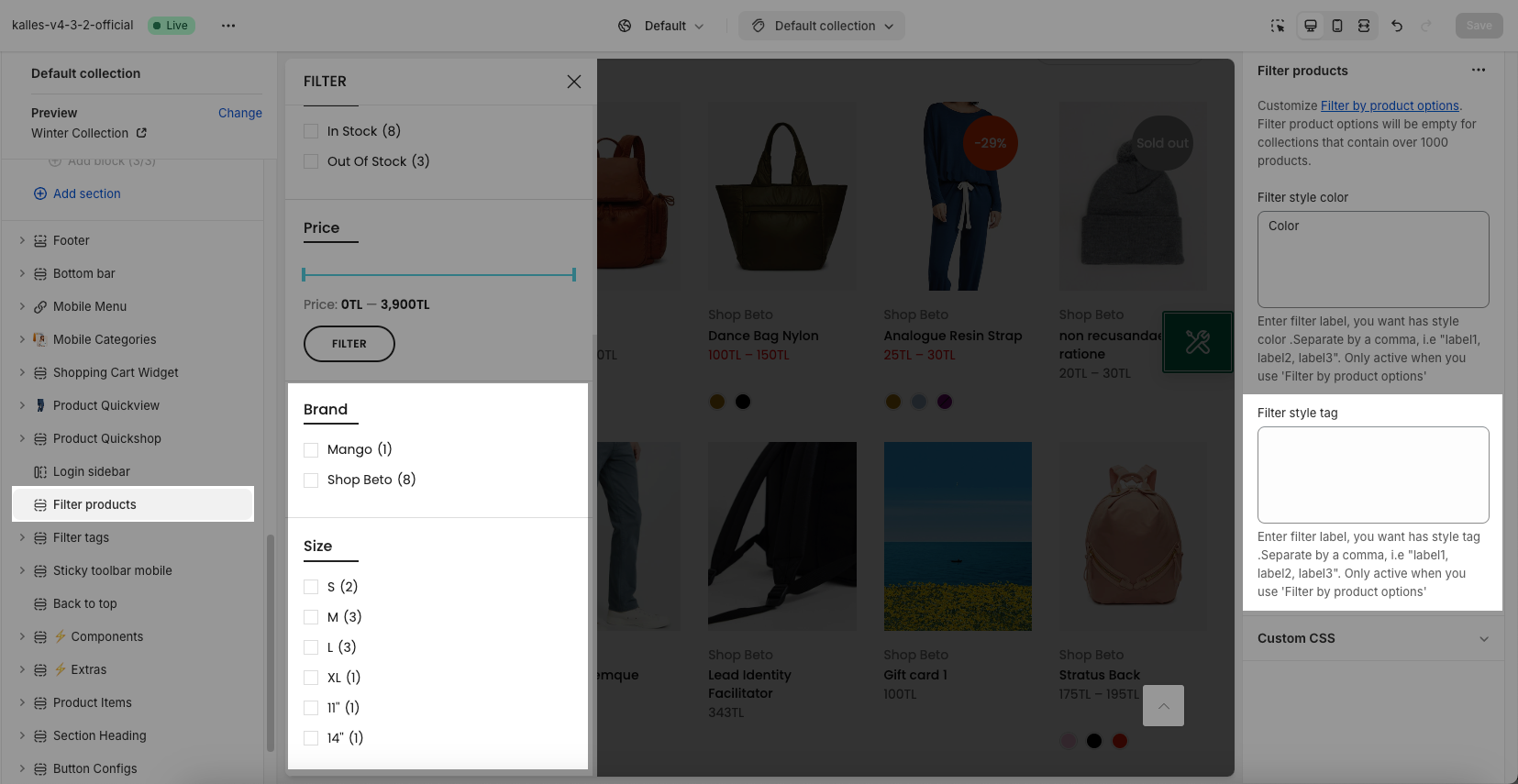Check the In Stock filter checkbox
Image resolution: width=1518 pixels, height=784 pixels.
311,131
